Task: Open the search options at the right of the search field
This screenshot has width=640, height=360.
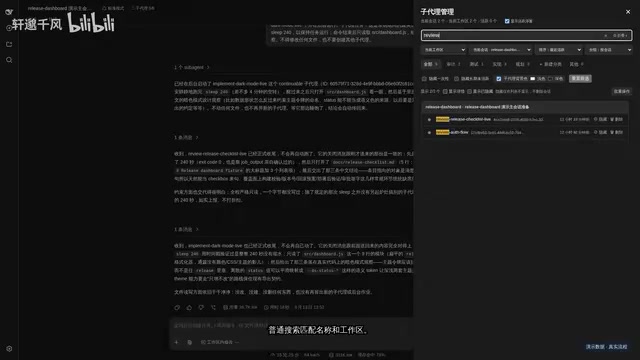Action: (620, 36)
